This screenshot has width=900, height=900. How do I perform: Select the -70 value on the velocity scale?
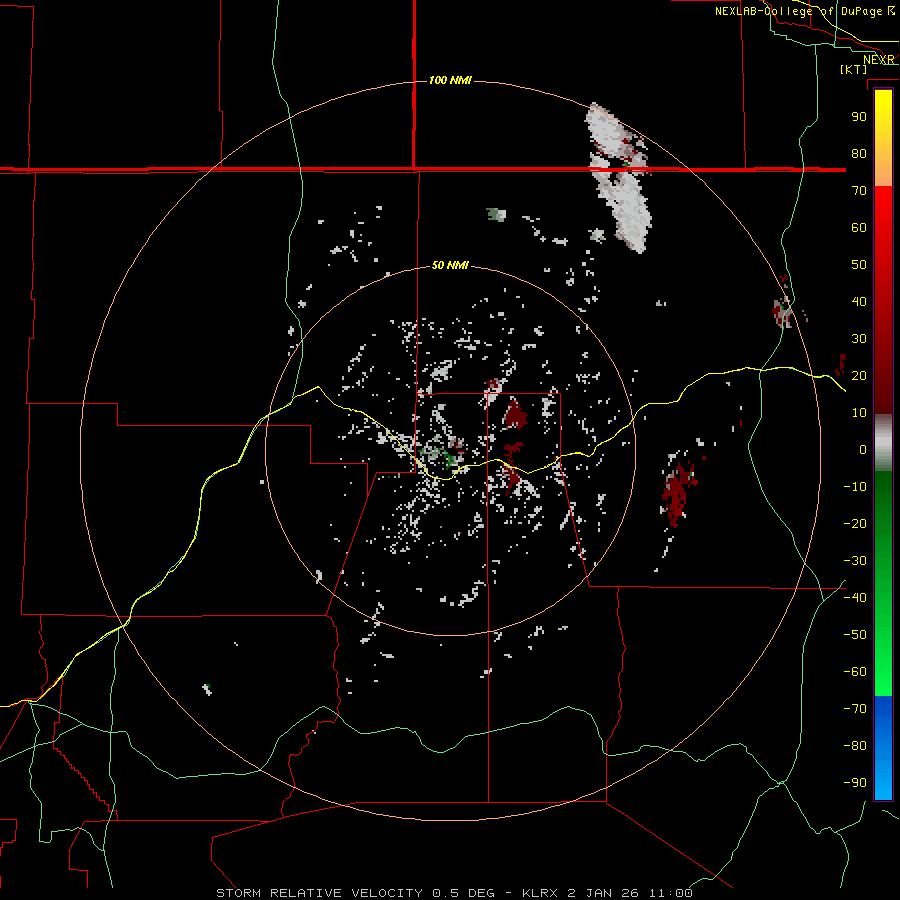point(855,708)
